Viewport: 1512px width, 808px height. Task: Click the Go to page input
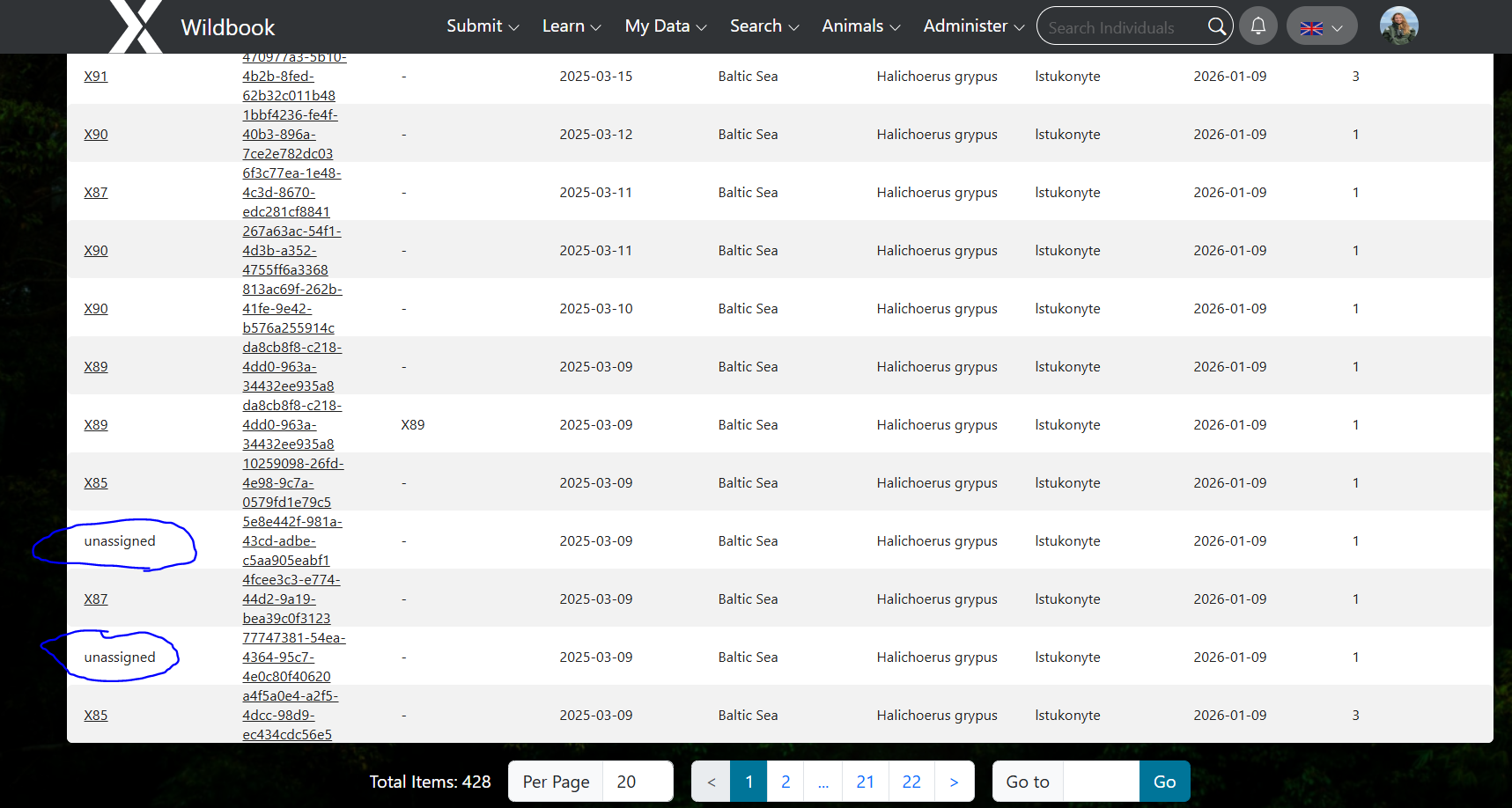point(1100,782)
